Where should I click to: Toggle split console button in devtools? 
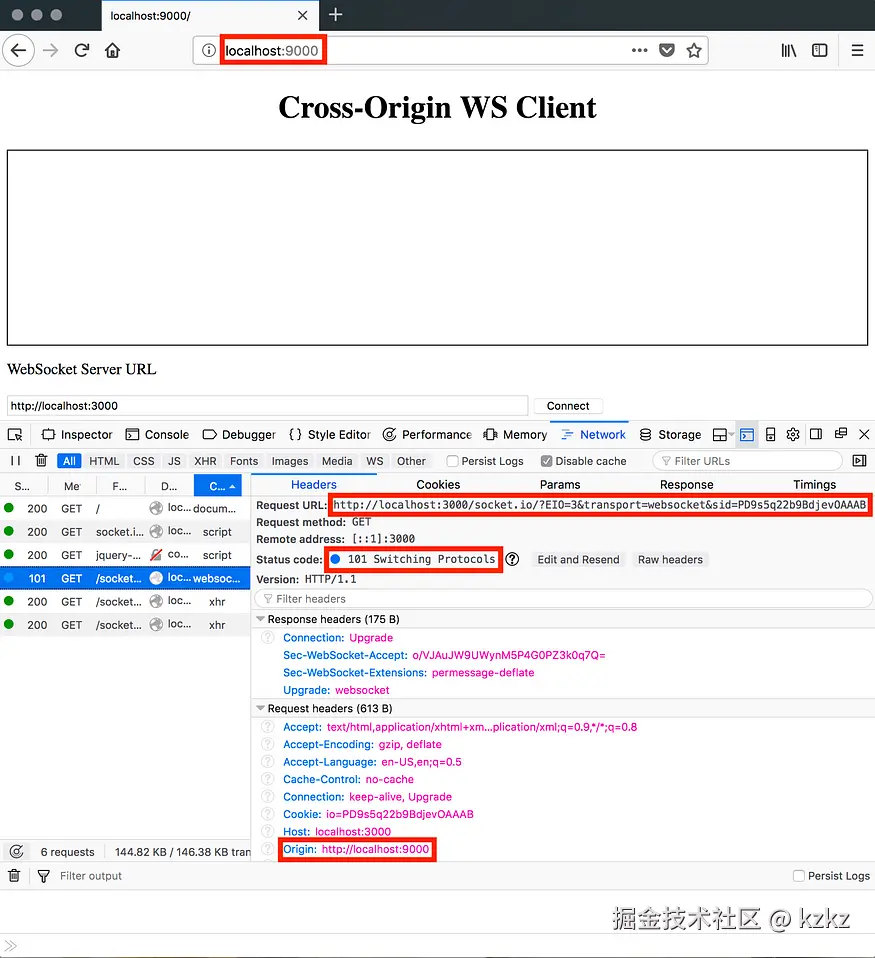(747, 434)
